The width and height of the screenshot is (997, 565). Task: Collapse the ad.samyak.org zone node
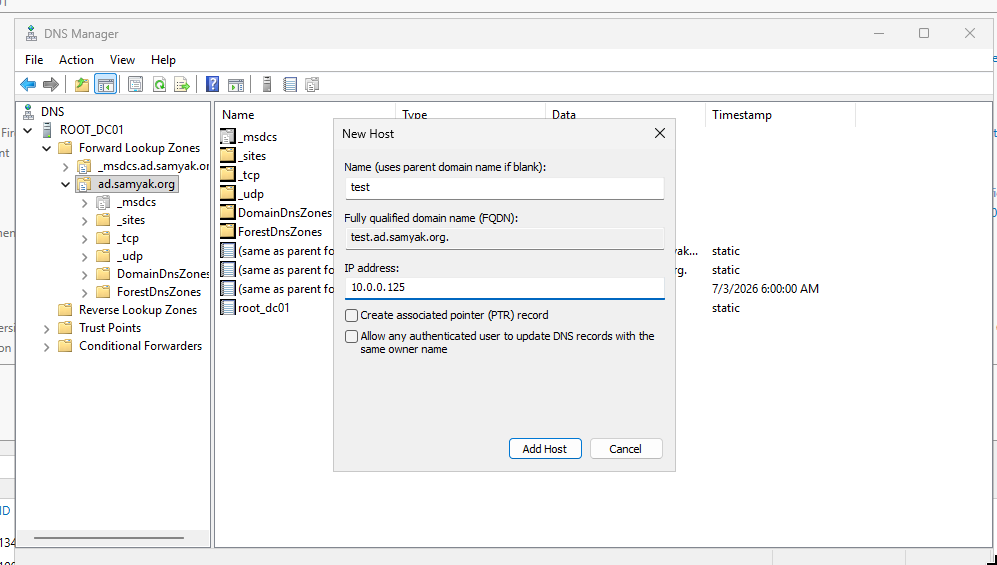[65, 184]
